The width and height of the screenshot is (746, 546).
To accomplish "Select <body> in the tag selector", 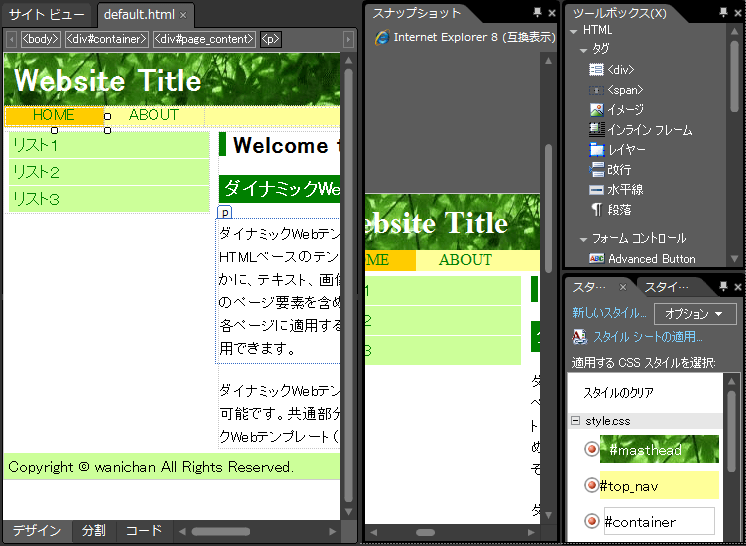I will point(41,39).
